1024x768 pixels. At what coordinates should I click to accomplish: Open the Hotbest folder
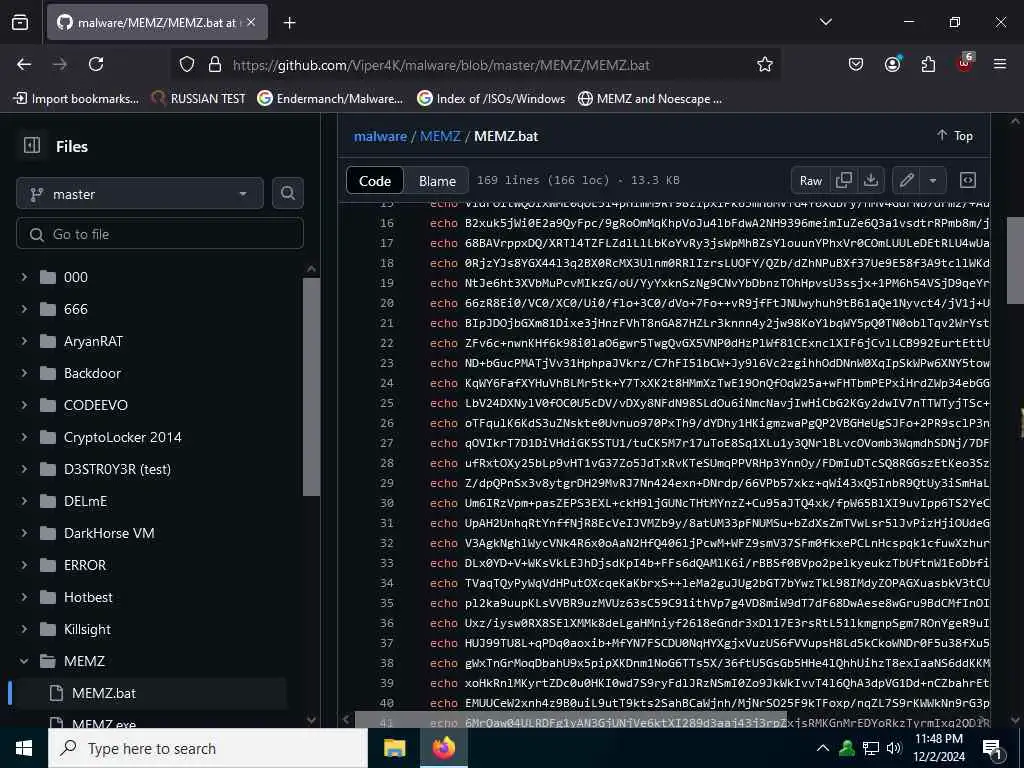pyautogui.click(x=88, y=597)
